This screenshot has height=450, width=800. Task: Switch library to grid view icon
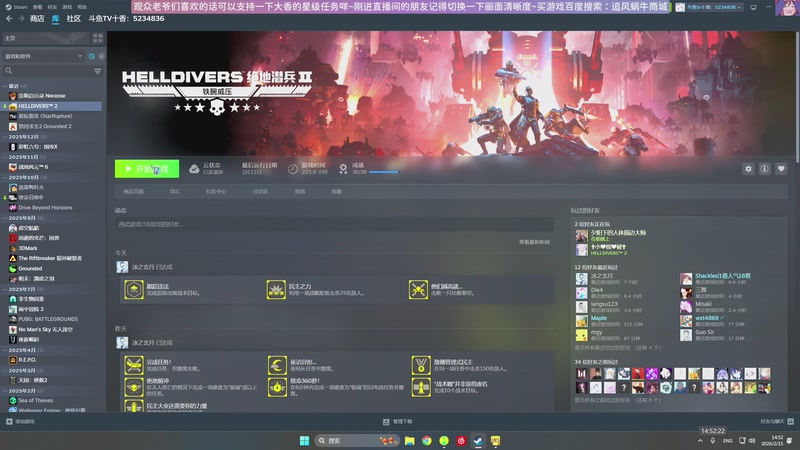97,38
